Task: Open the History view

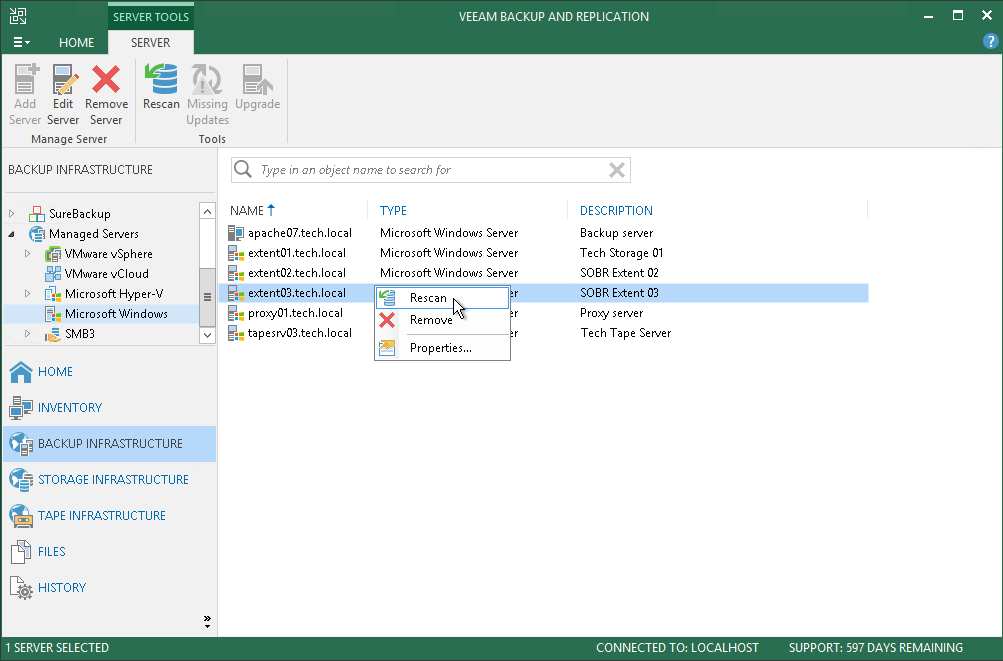Action: click(x=61, y=588)
